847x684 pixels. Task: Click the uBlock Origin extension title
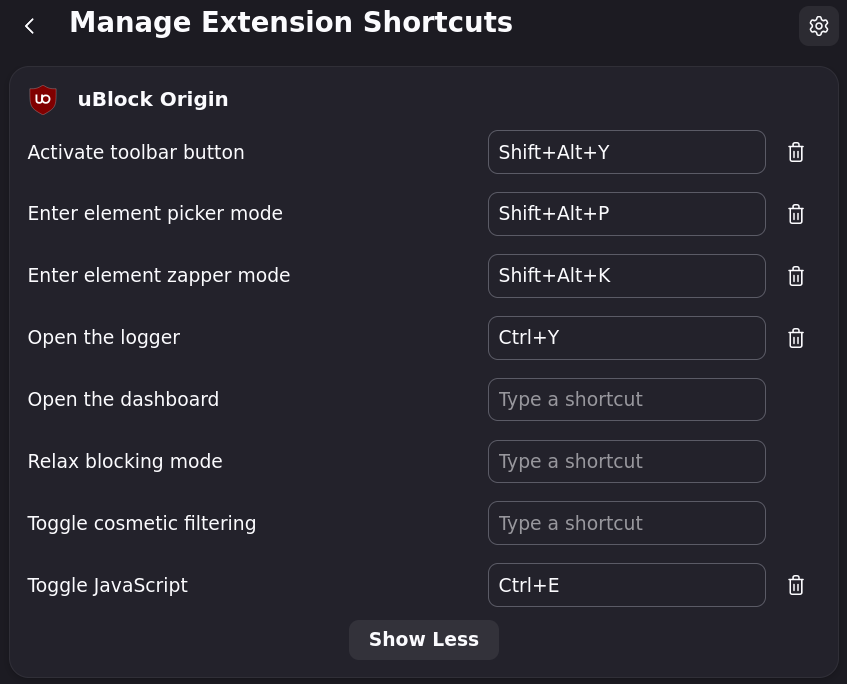pos(153,99)
